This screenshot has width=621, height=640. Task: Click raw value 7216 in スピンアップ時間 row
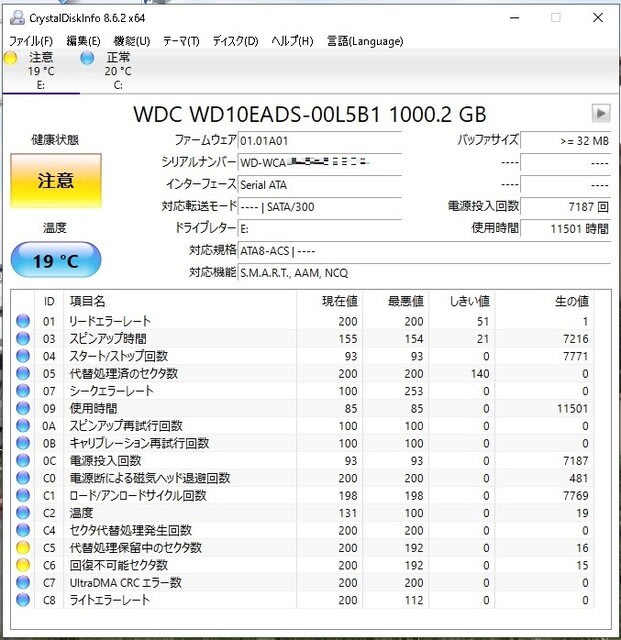coord(576,339)
